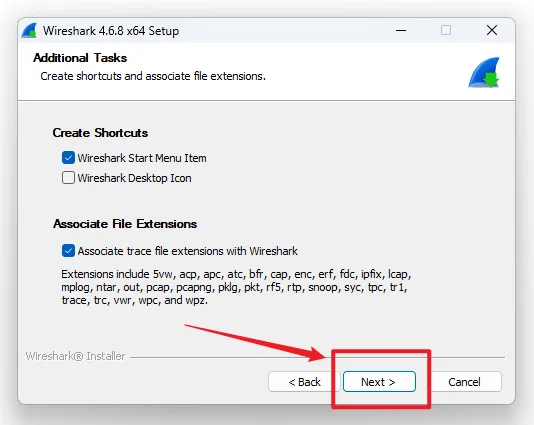Click the 'Wireshark Desktop Icon' label text

(x=134, y=178)
